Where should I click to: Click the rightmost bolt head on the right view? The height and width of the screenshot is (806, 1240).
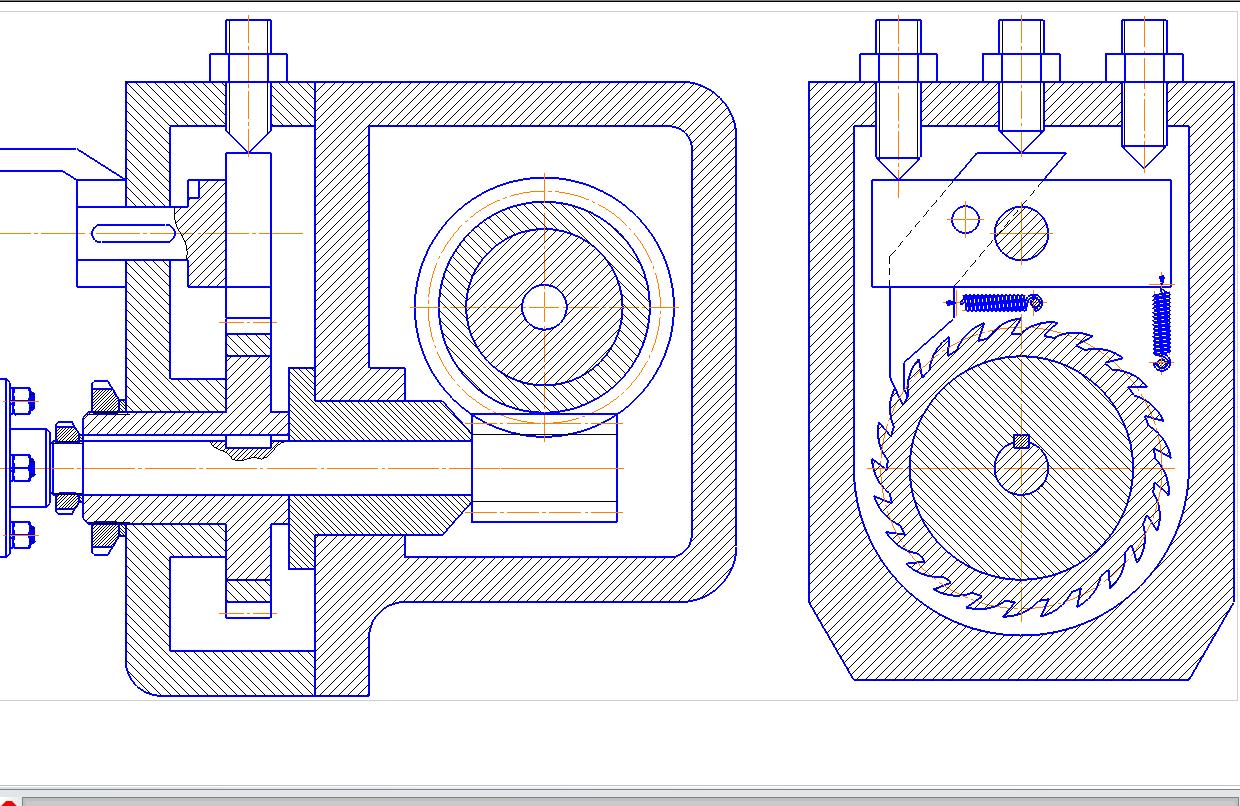[1144, 67]
